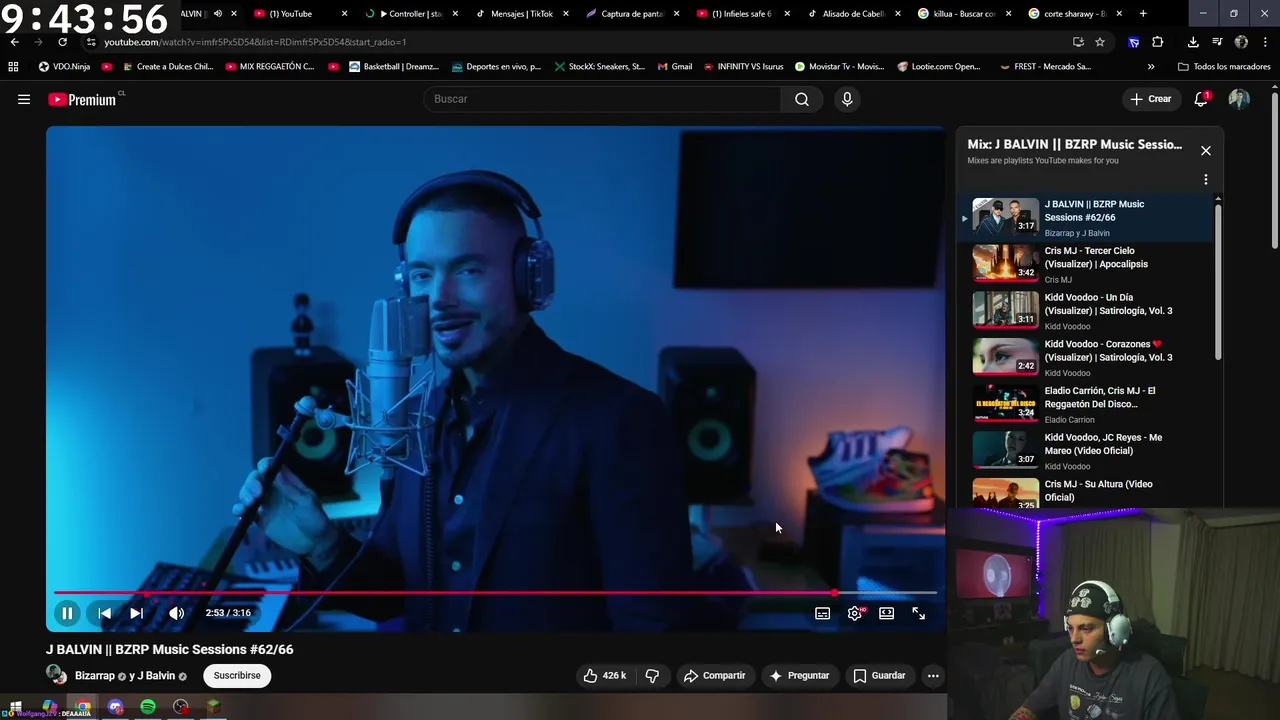The width and height of the screenshot is (1280, 720).
Task: Bookmark this page with the star
Action: click(1100, 42)
